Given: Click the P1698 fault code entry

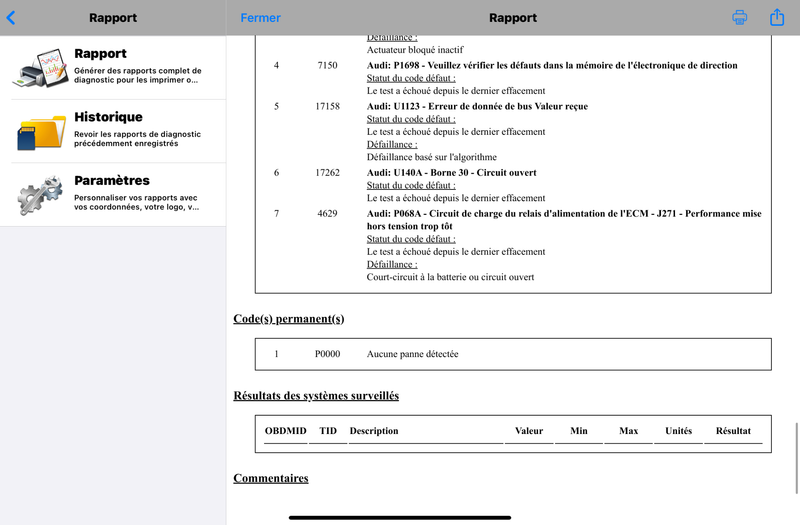Looking at the screenshot, I should tap(552, 65).
